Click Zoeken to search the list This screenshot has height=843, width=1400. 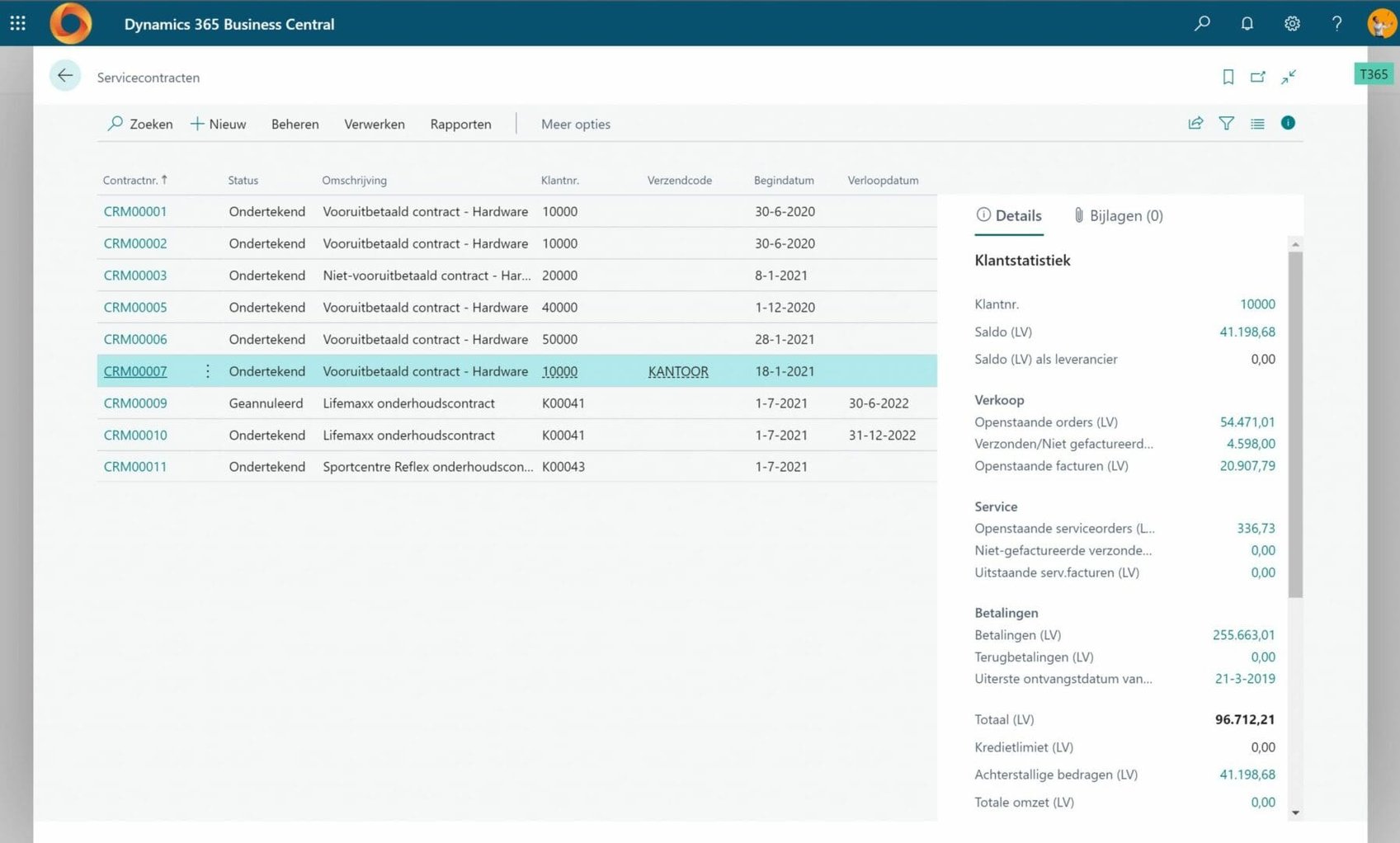[140, 124]
